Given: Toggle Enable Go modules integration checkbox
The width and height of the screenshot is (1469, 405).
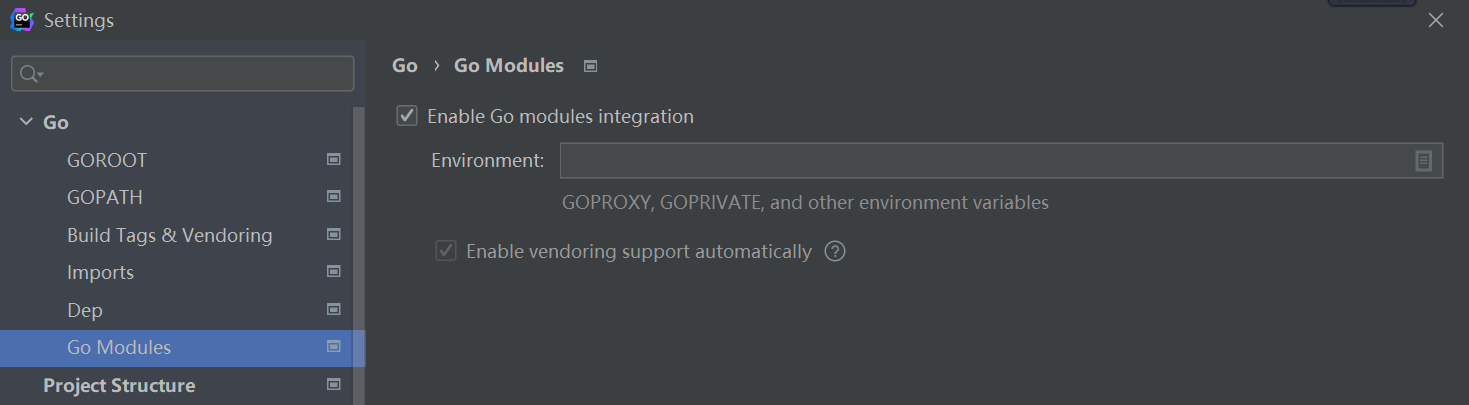Looking at the screenshot, I should point(407,116).
